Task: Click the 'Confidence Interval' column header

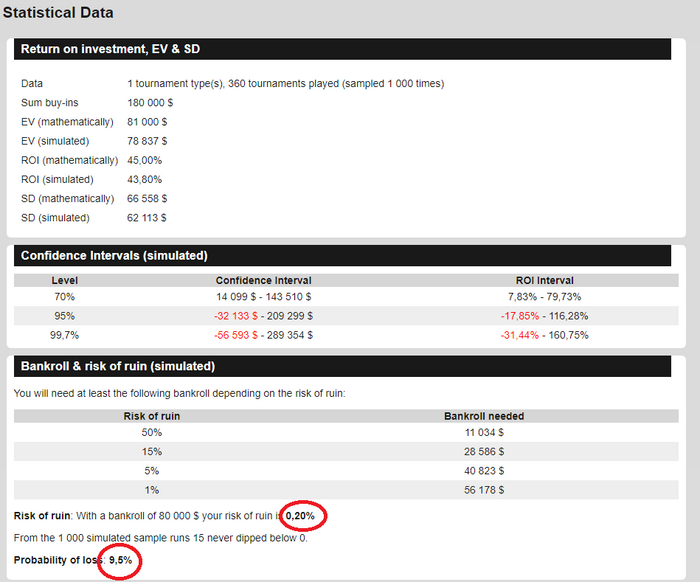Action: click(x=263, y=281)
